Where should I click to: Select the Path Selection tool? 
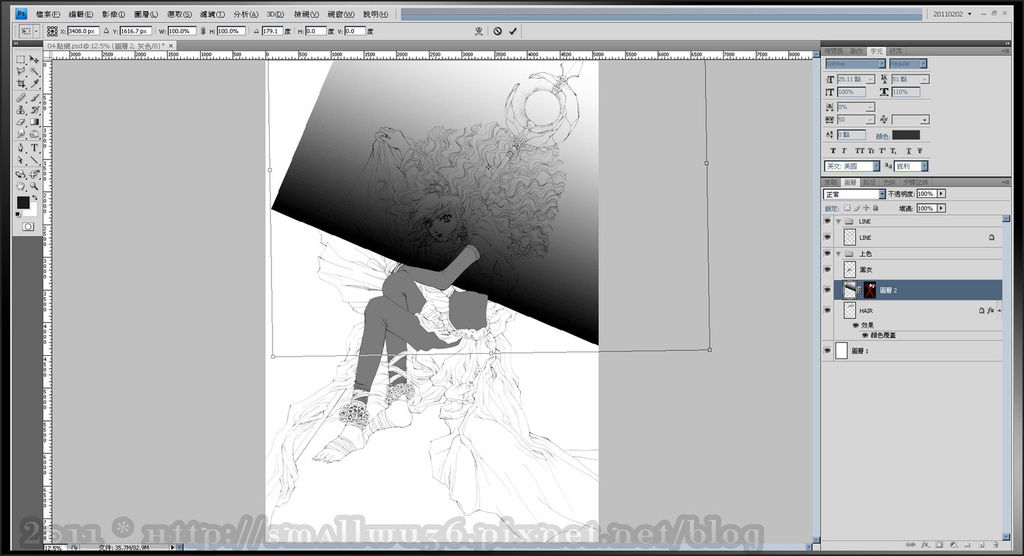21,160
